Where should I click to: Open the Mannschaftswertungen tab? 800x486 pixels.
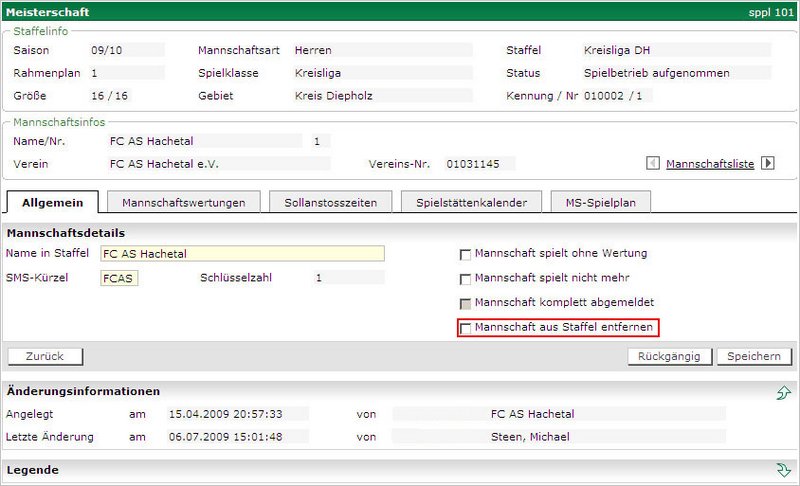pos(183,202)
